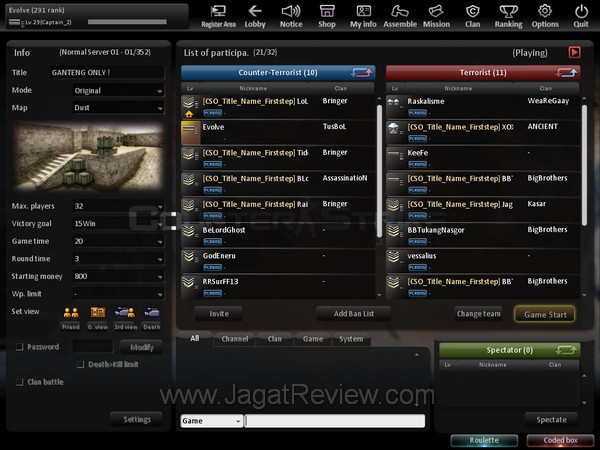Viewport: 600px width, 450px height.
Task: Open the Shop icon
Action: [x=327, y=16]
